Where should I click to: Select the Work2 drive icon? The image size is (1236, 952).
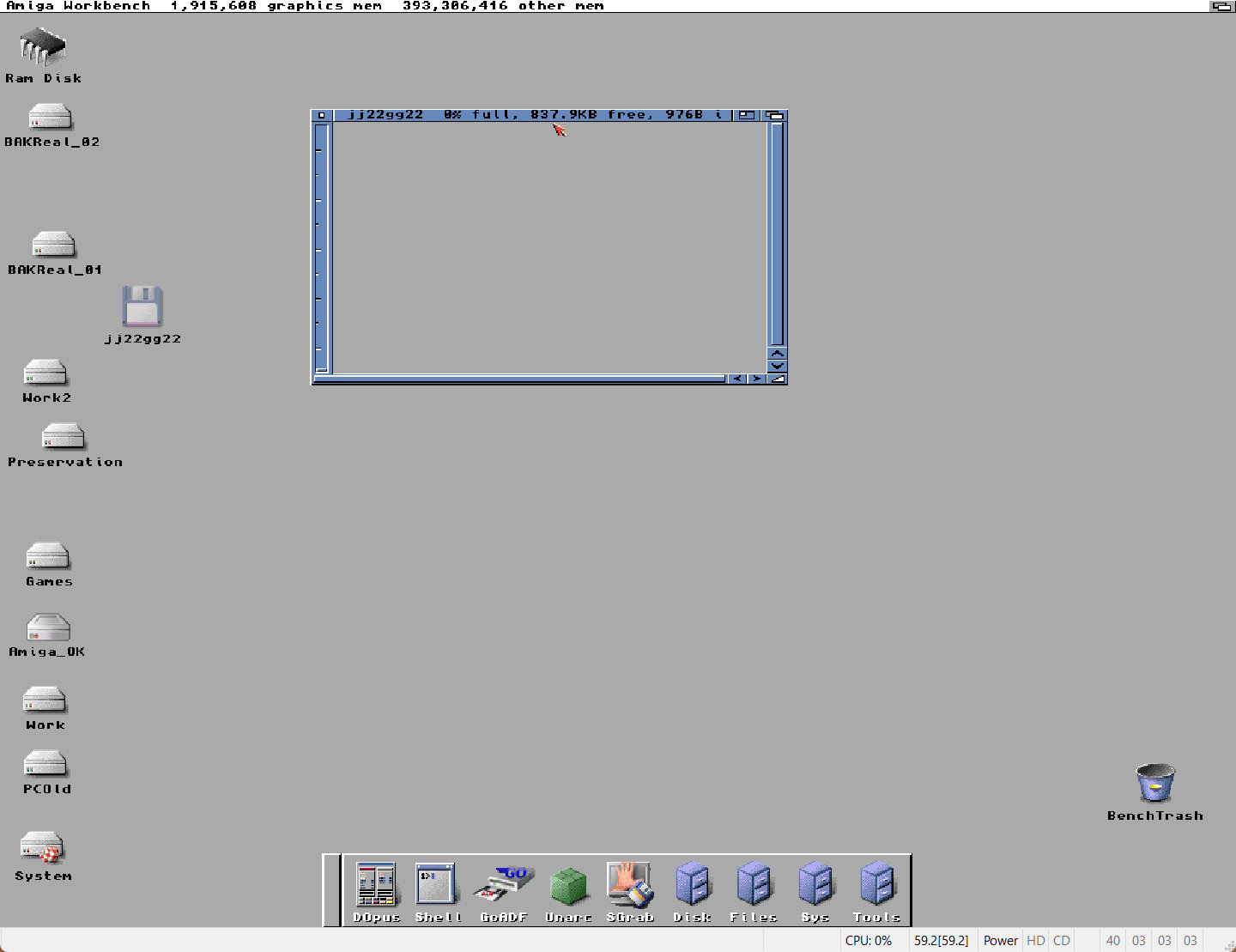click(x=45, y=372)
